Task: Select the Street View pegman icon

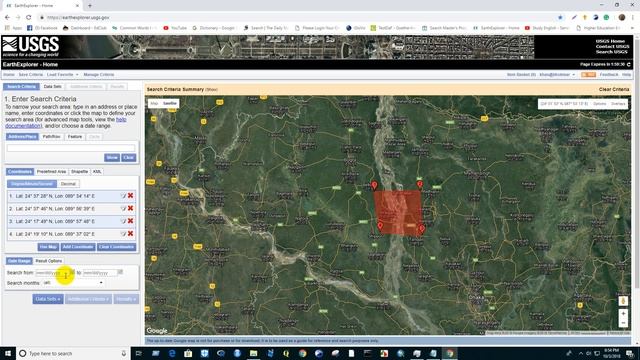Action: 623,301
